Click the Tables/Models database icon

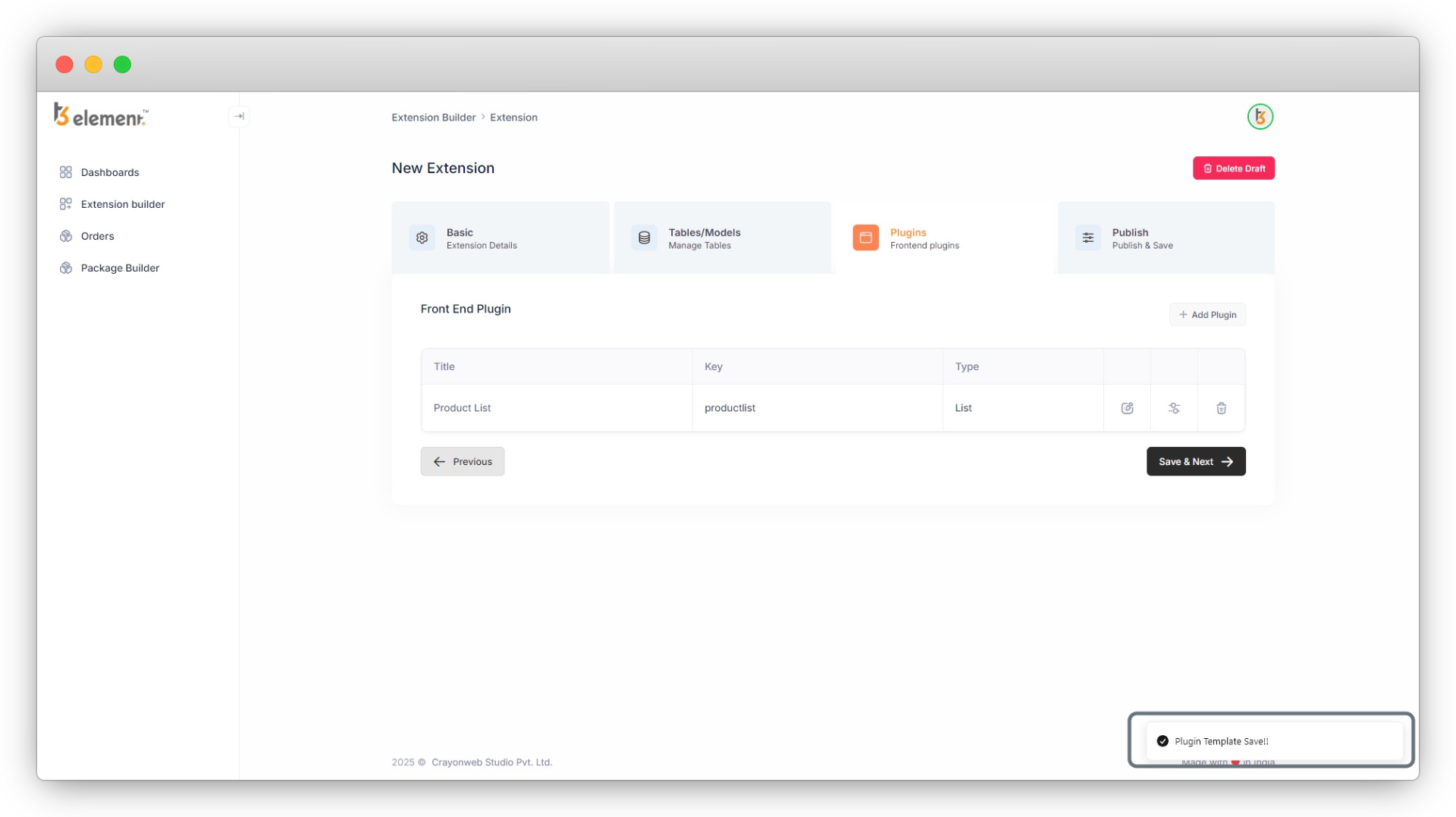pos(644,237)
